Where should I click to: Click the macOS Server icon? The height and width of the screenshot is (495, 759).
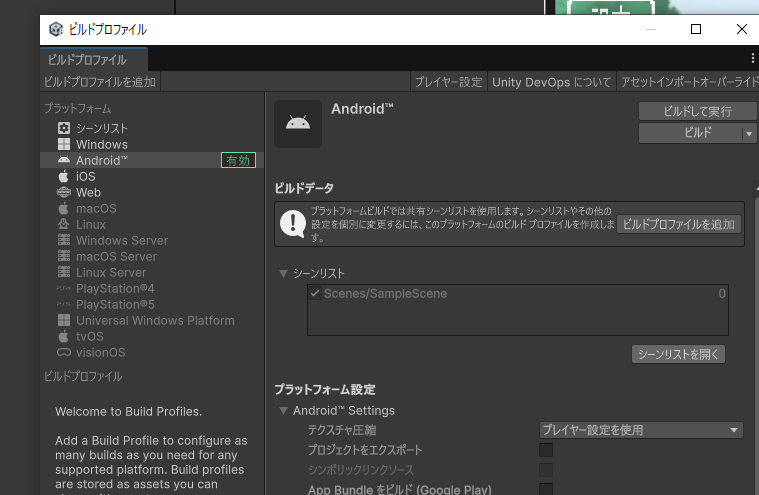[64, 256]
